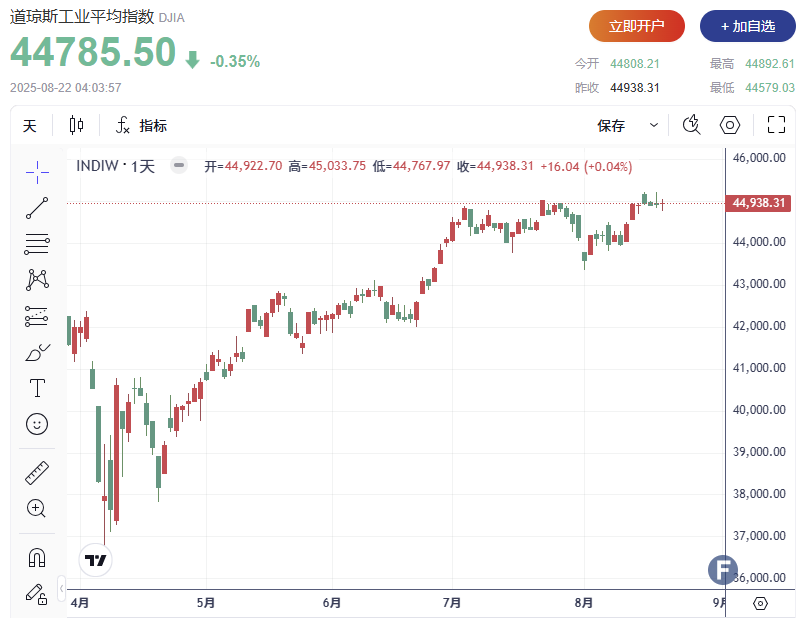Click the 最高 value 44892.61
Viewport: 803px width, 618px height.
point(770,63)
